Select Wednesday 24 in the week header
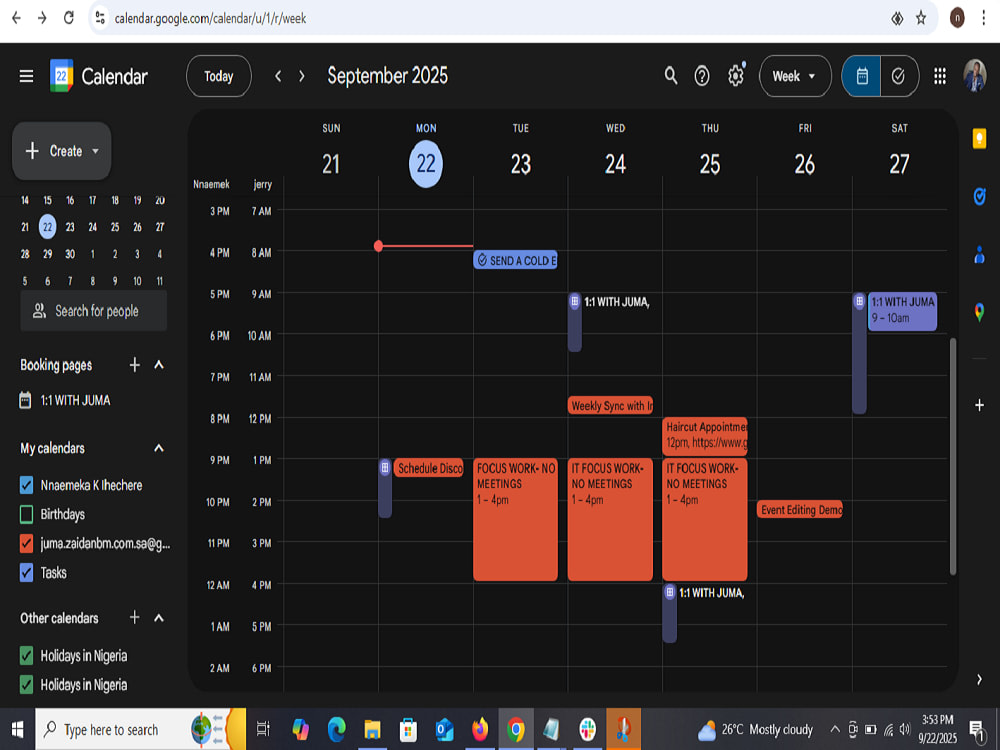Image resolution: width=1000 pixels, height=750 pixels. pos(615,164)
